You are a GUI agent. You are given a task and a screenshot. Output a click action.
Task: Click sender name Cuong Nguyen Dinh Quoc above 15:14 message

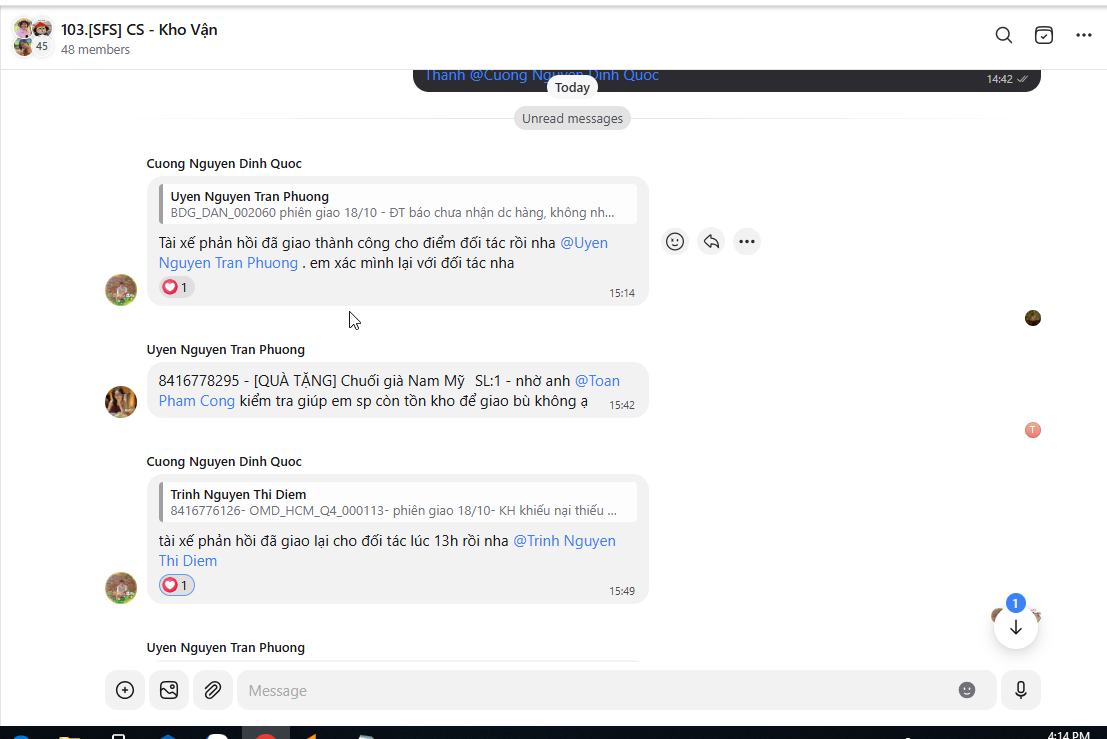coord(224,163)
